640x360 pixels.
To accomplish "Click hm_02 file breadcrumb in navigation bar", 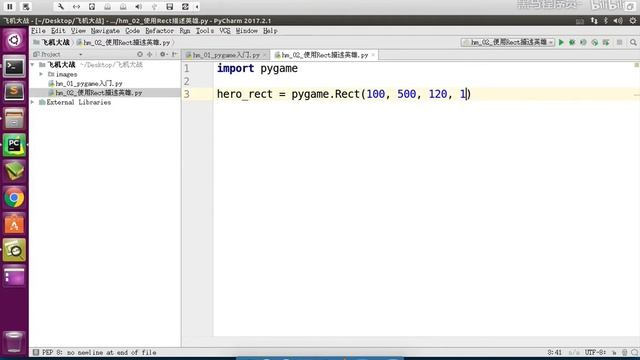I will (123, 42).
